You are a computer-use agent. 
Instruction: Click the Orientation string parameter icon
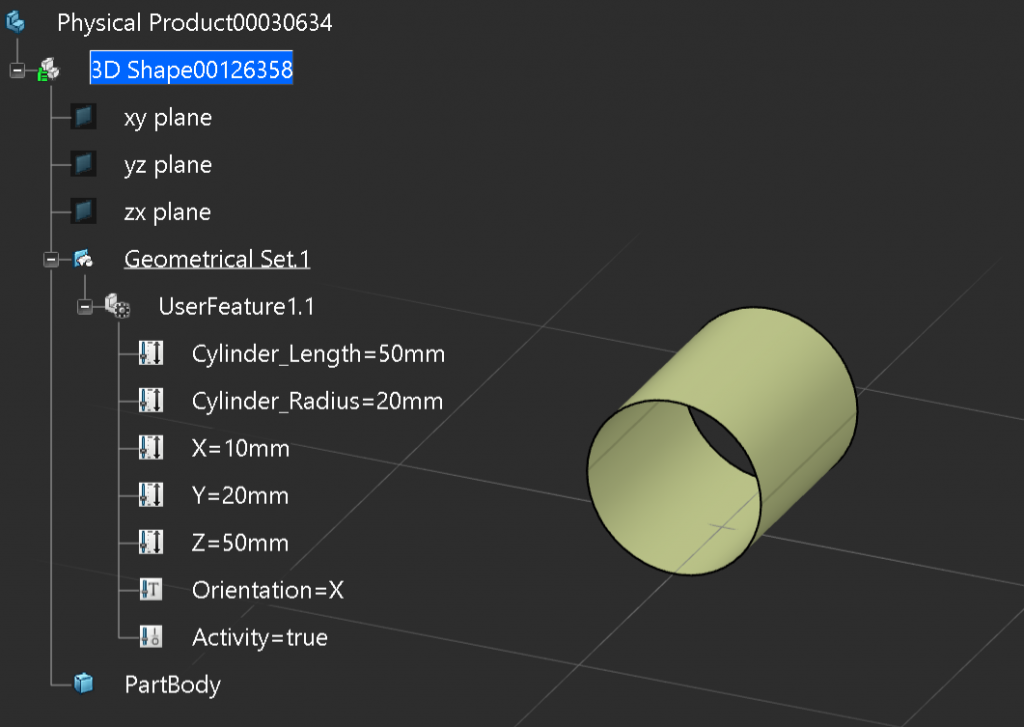coord(151,589)
